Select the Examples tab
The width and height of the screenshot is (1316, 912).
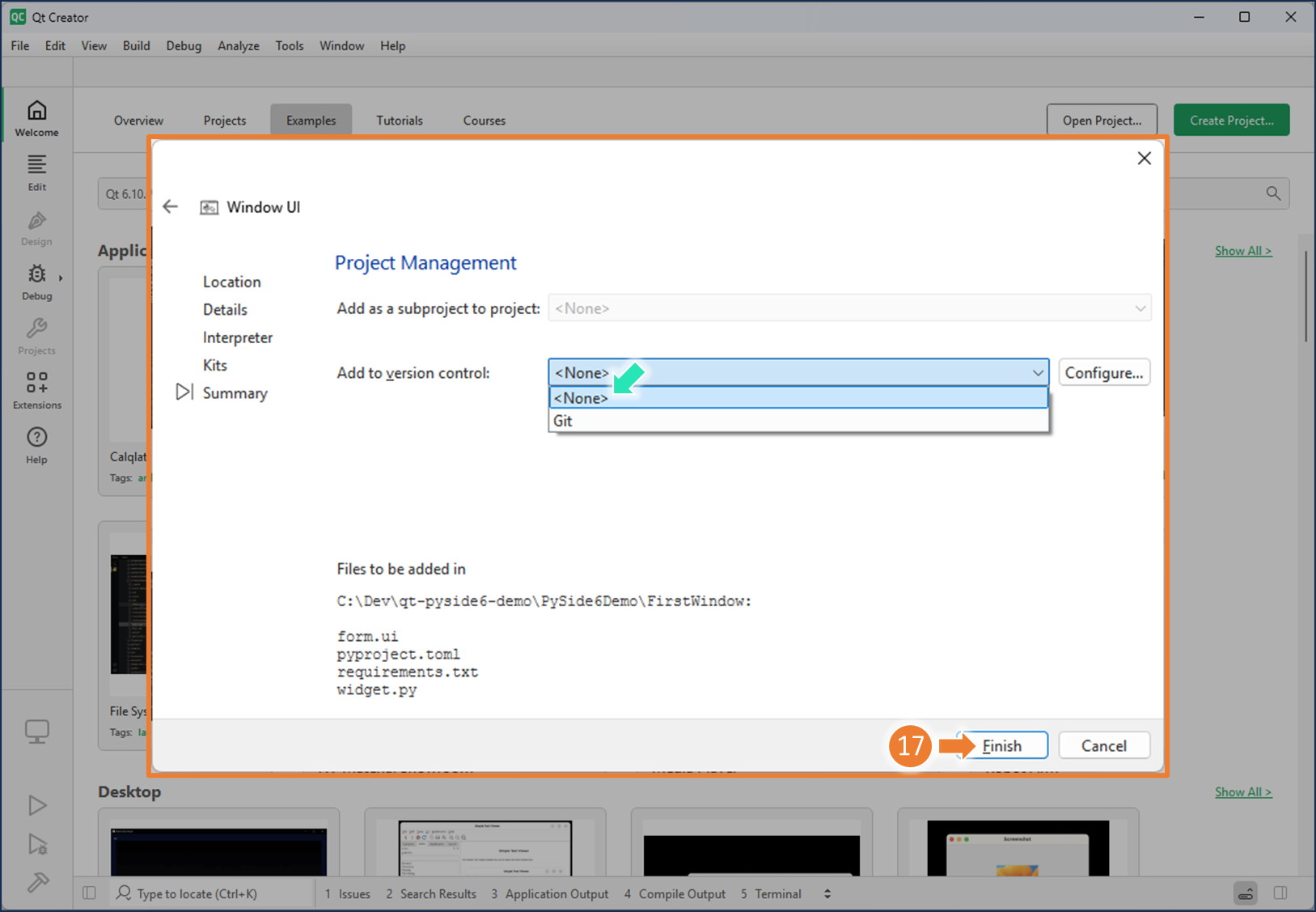311,120
